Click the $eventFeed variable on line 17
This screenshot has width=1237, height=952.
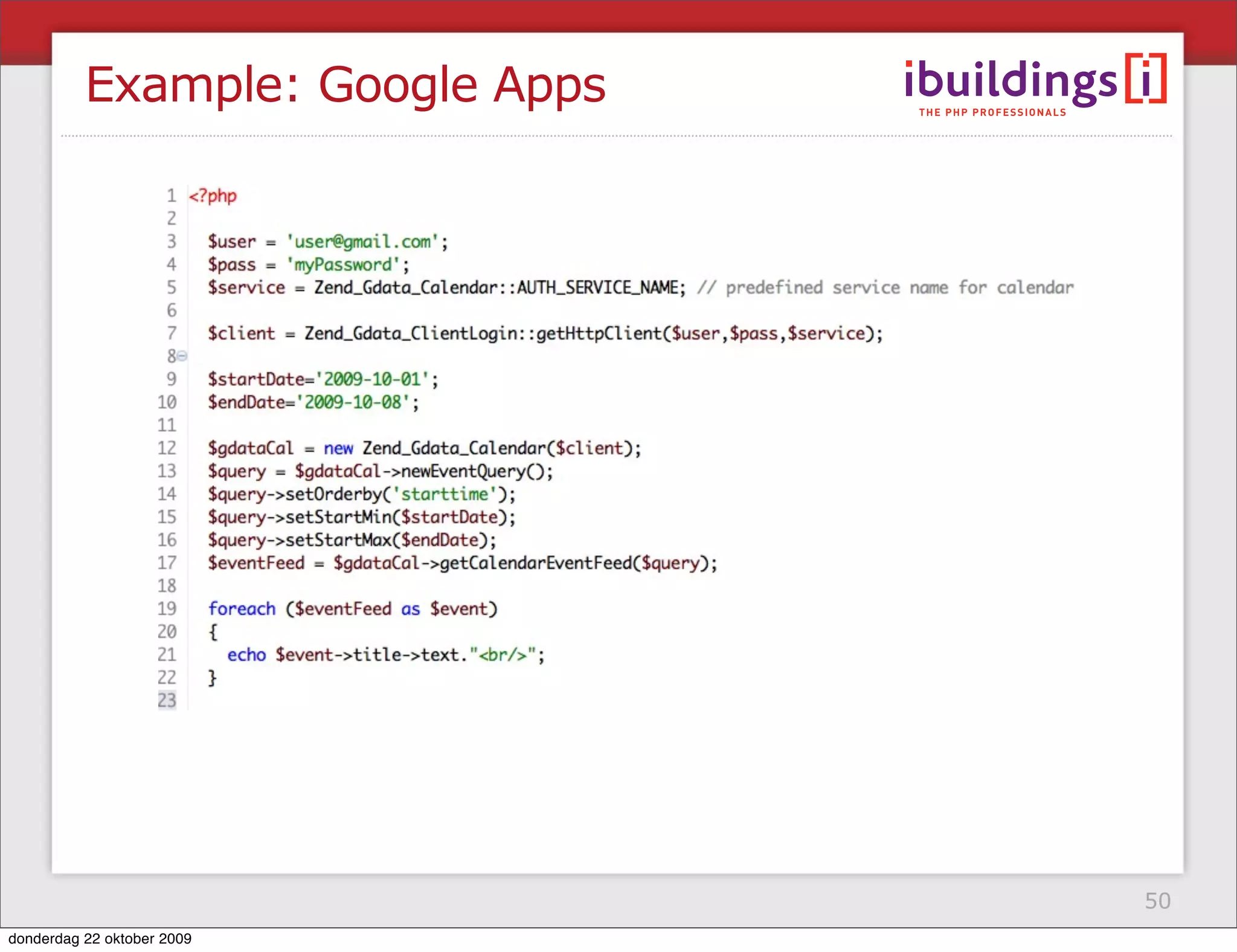pos(256,563)
